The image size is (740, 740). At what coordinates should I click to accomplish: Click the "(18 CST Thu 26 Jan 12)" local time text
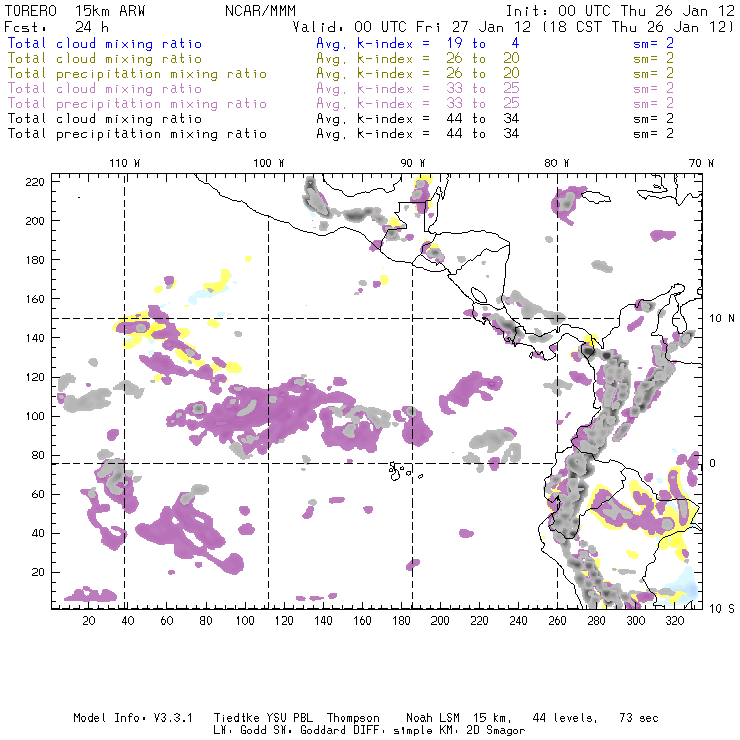(x=638, y=27)
